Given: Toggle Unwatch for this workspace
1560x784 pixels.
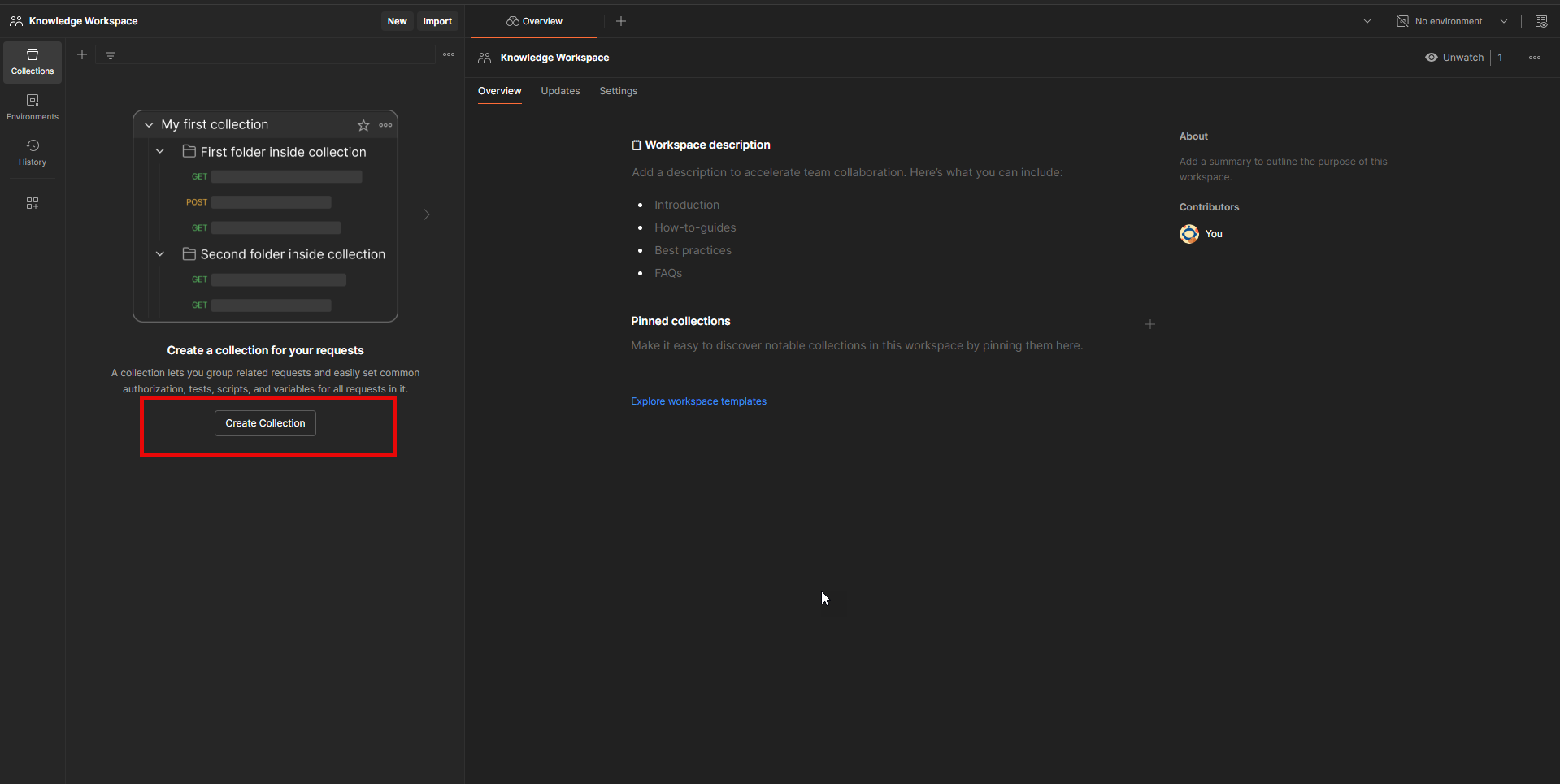Looking at the screenshot, I should coord(1454,58).
